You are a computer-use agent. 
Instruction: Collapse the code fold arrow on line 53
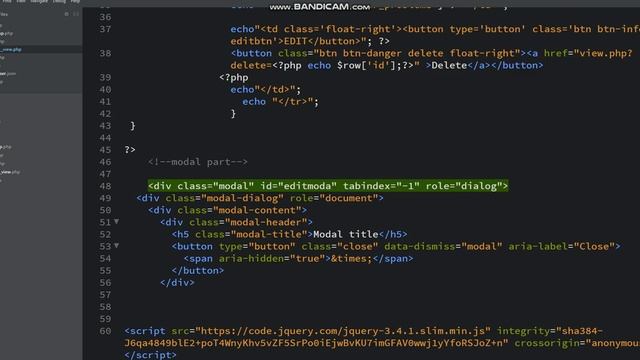pyautogui.click(x=117, y=246)
